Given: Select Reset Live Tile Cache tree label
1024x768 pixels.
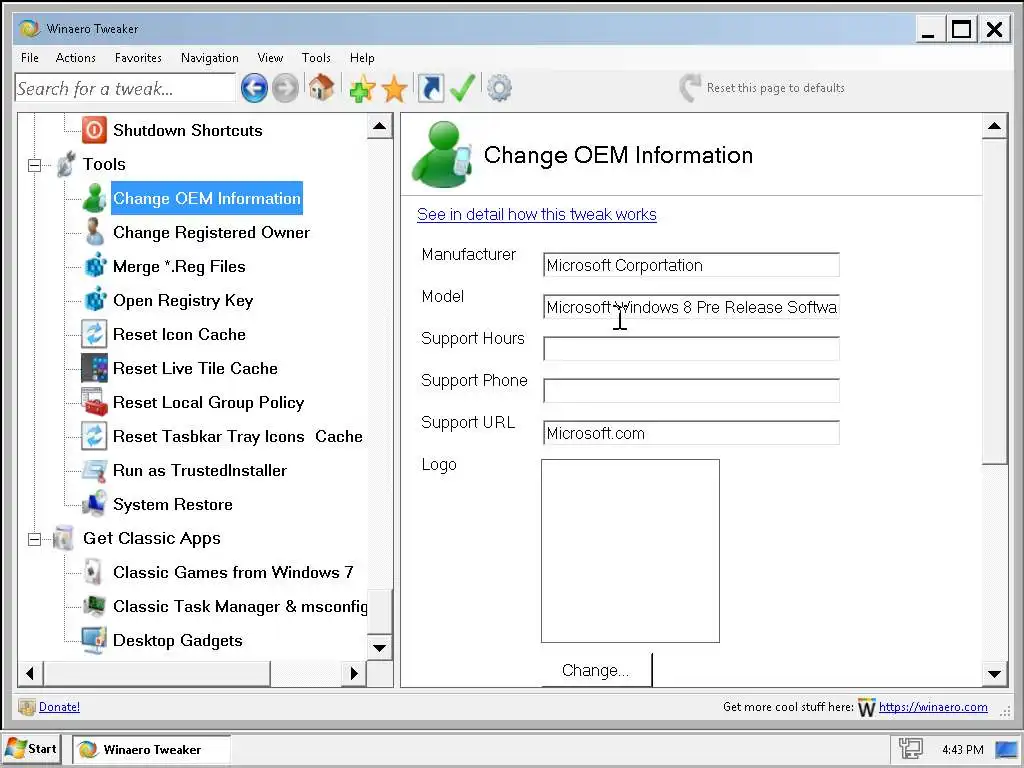Looking at the screenshot, I should [x=195, y=368].
